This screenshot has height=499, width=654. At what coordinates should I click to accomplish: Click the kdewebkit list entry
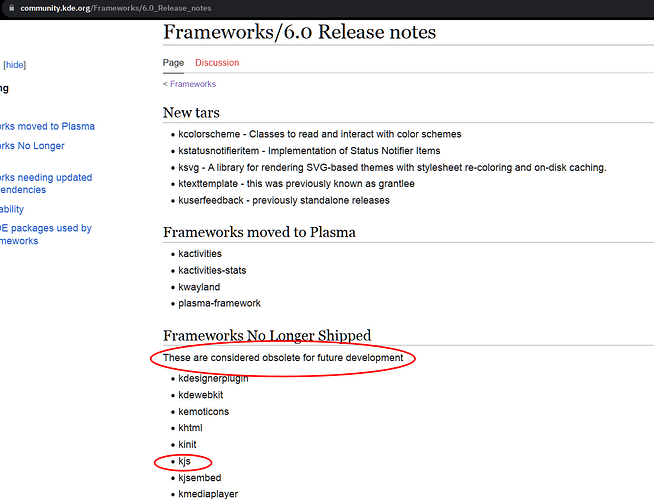point(201,395)
